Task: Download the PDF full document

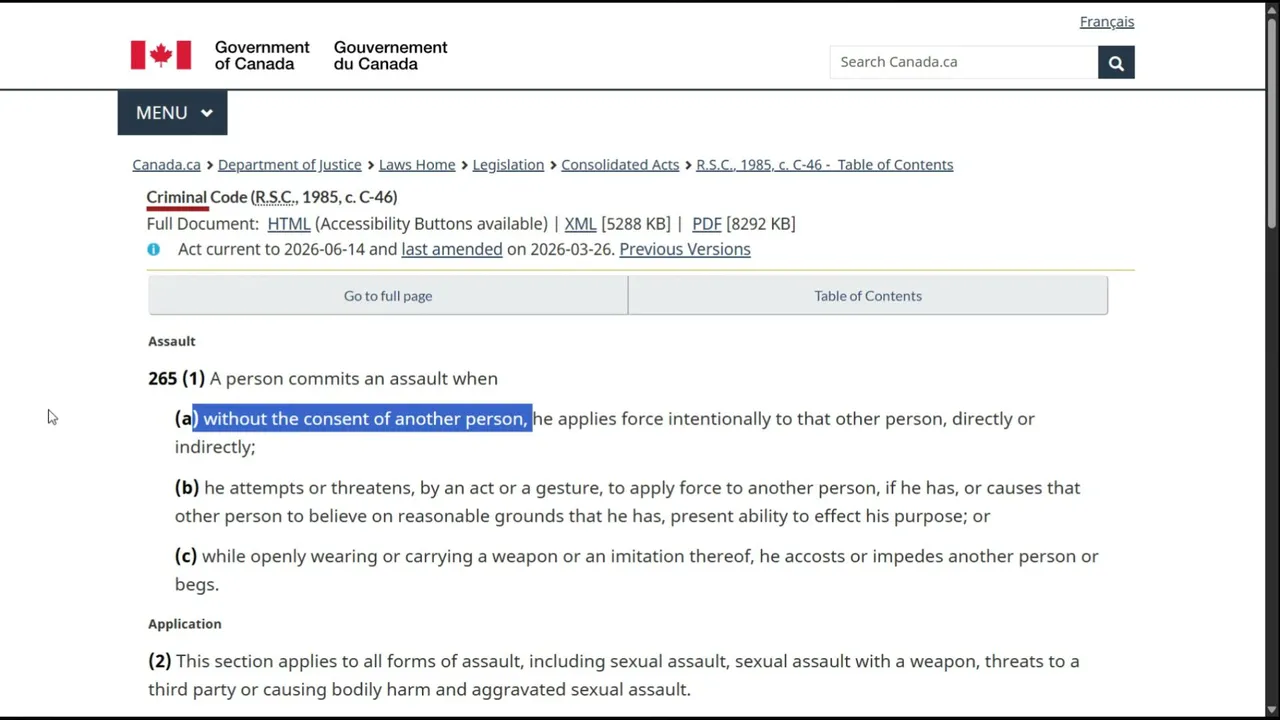Action: tap(707, 224)
